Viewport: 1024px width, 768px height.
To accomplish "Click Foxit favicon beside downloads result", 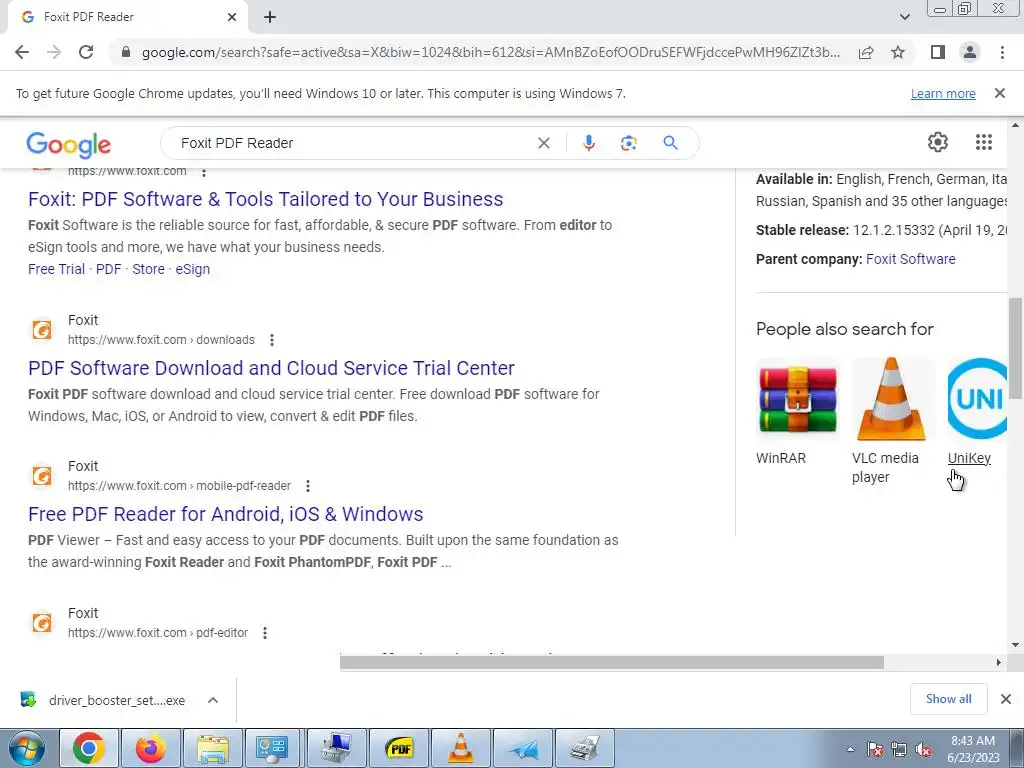I will coord(42,330).
